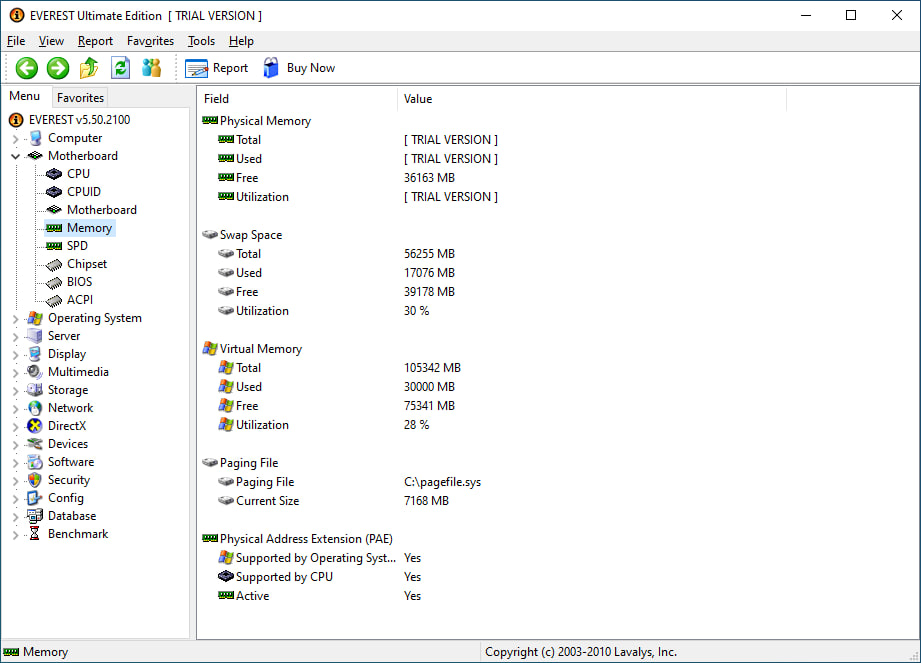Click the up-level folder arrow icon
921x663 pixels.
89,68
